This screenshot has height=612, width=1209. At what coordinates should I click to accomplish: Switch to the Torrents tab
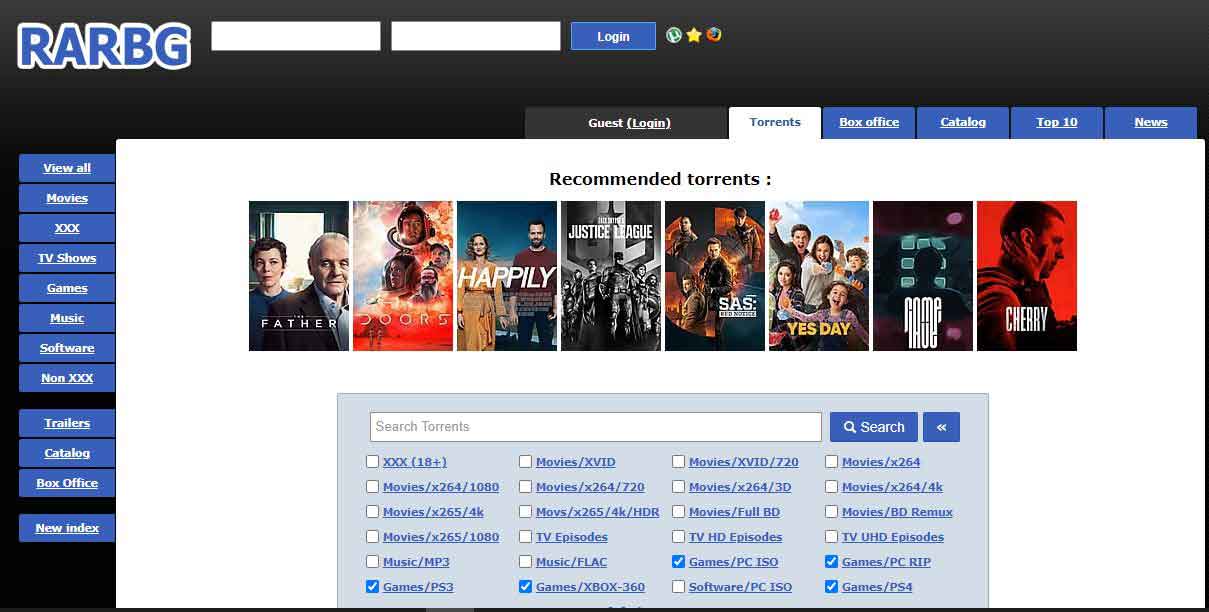(775, 122)
